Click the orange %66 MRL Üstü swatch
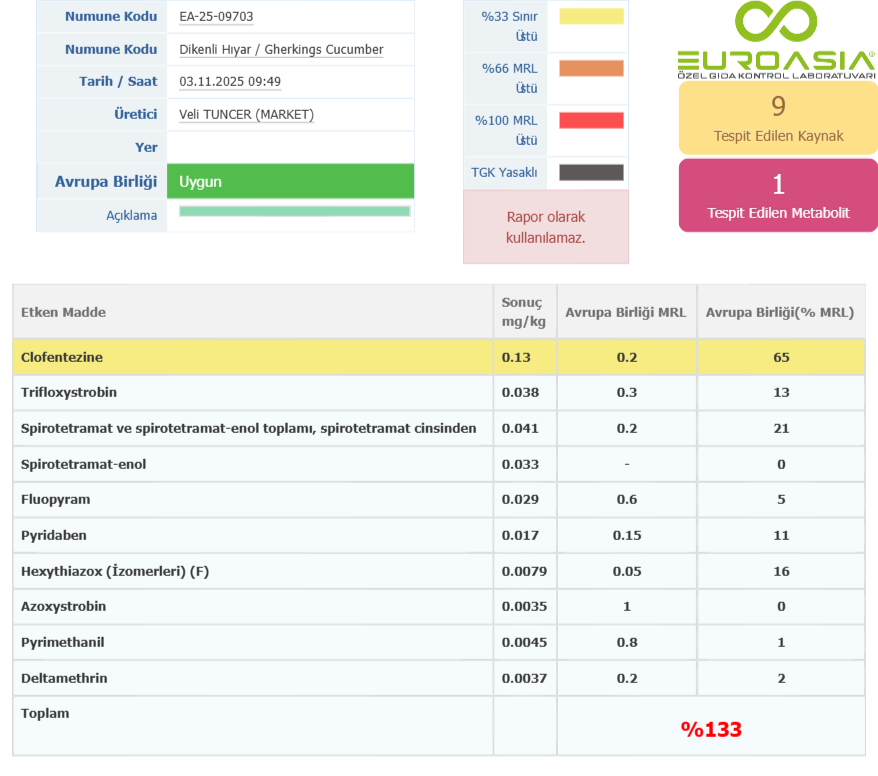 click(x=591, y=69)
